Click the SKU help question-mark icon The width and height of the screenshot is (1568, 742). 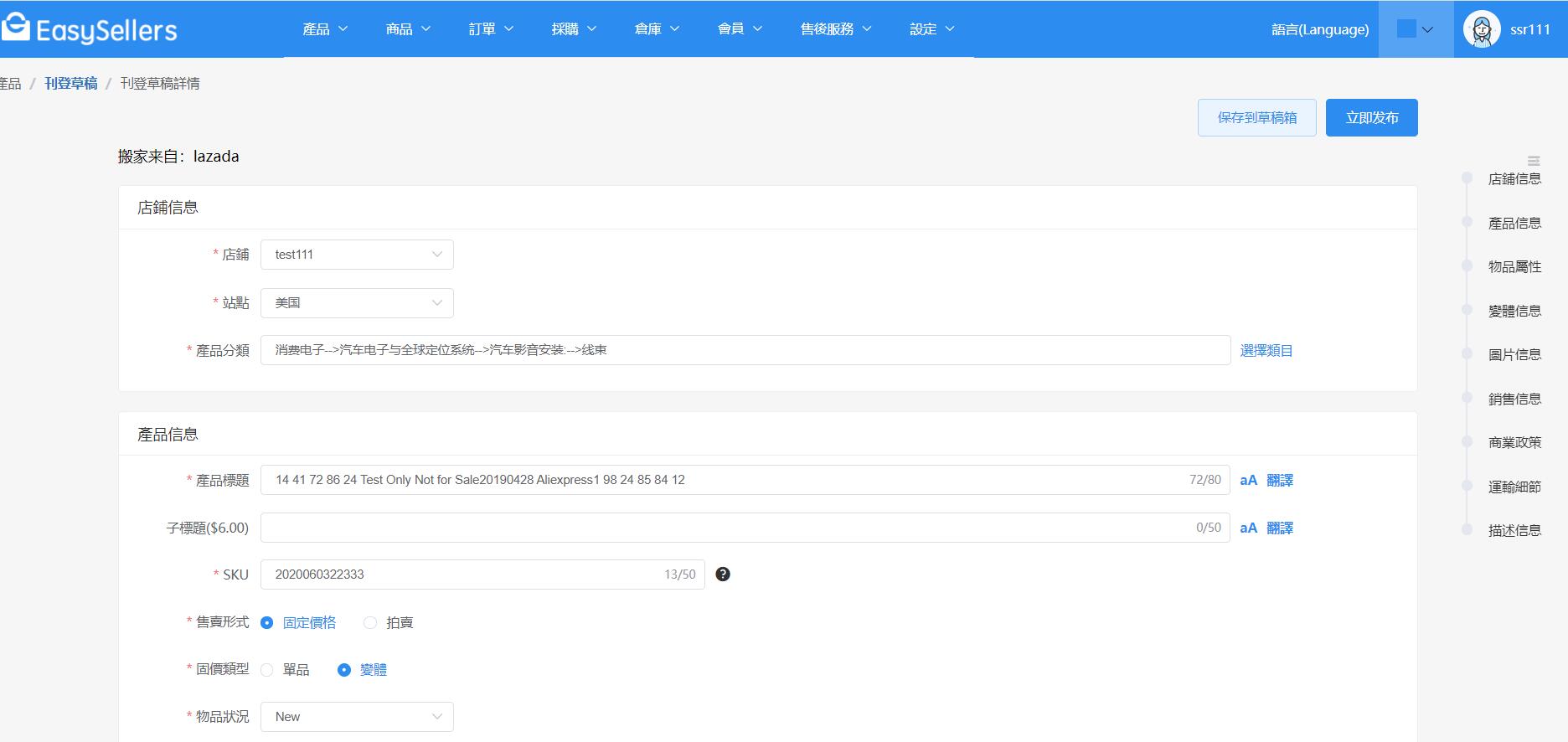tap(723, 574)
